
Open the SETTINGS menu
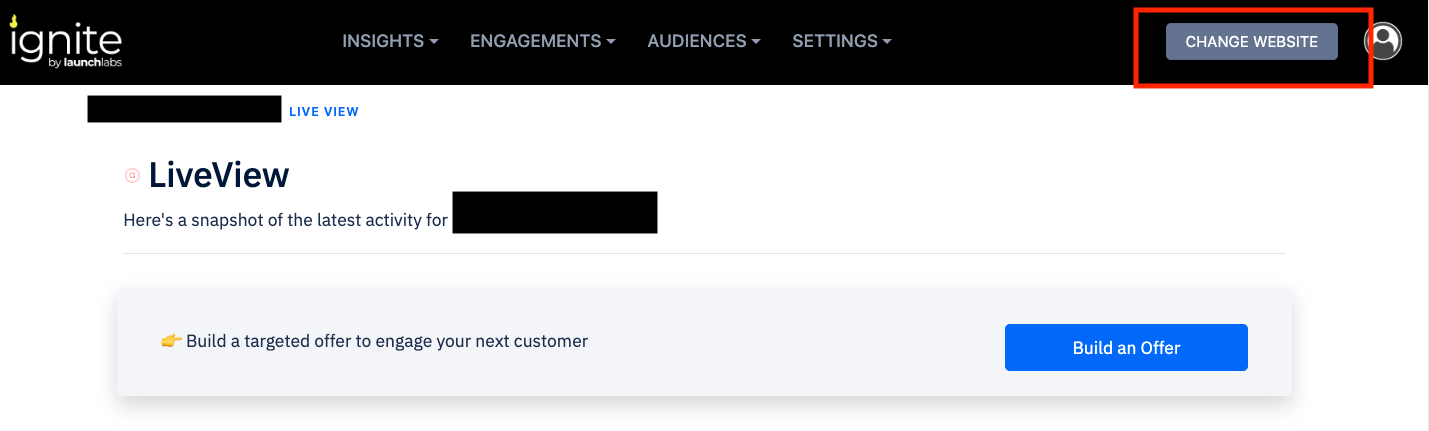[x=835, y=41]
